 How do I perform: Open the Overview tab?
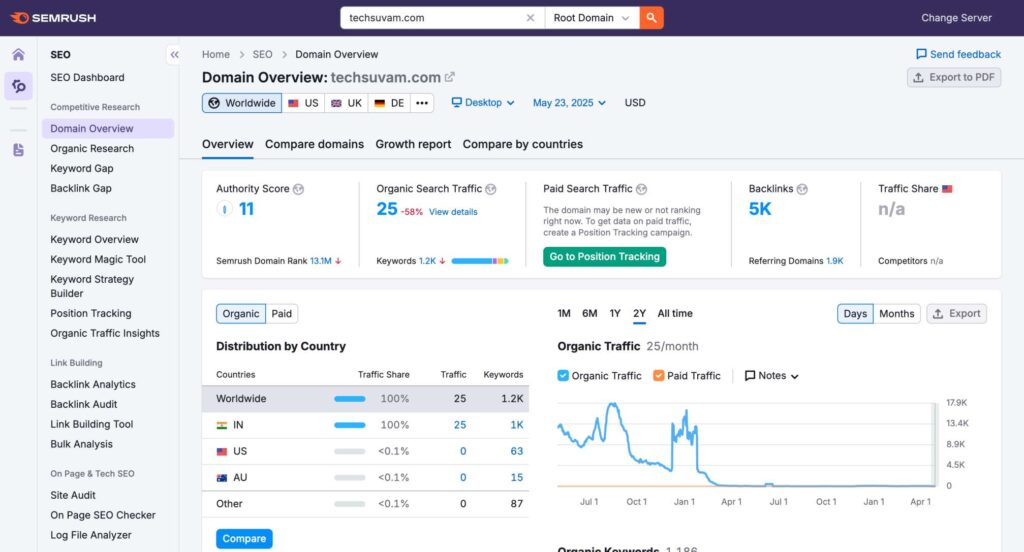click(227, 144)
